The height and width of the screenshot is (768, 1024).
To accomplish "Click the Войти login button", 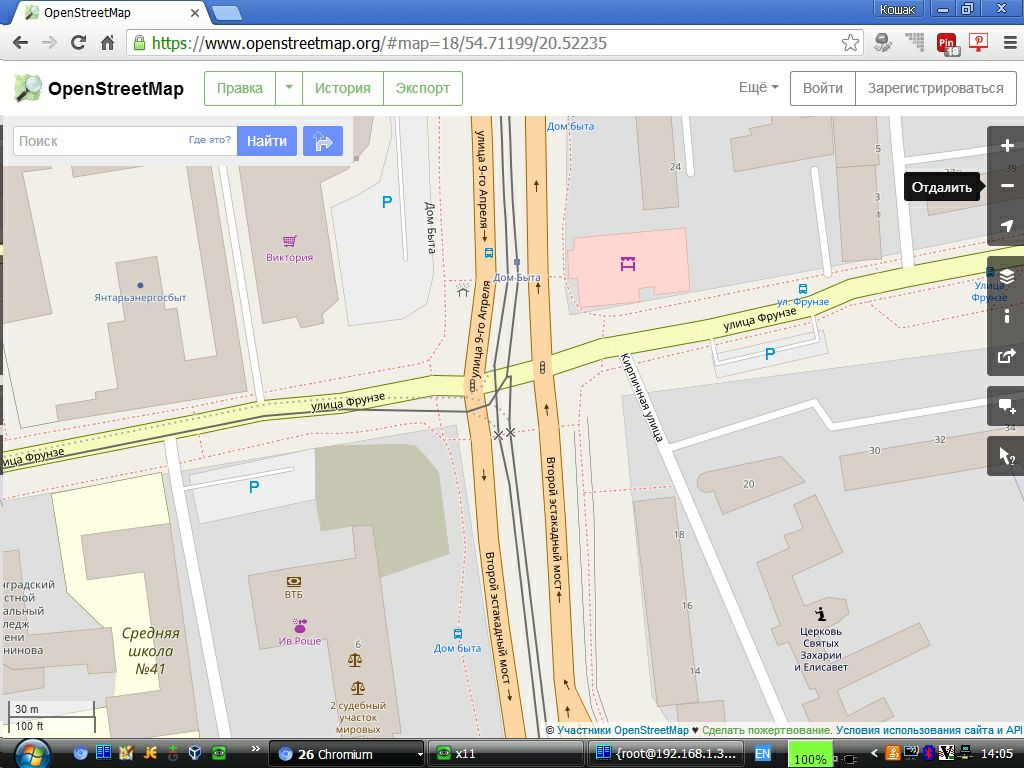I will coord(822,88).
